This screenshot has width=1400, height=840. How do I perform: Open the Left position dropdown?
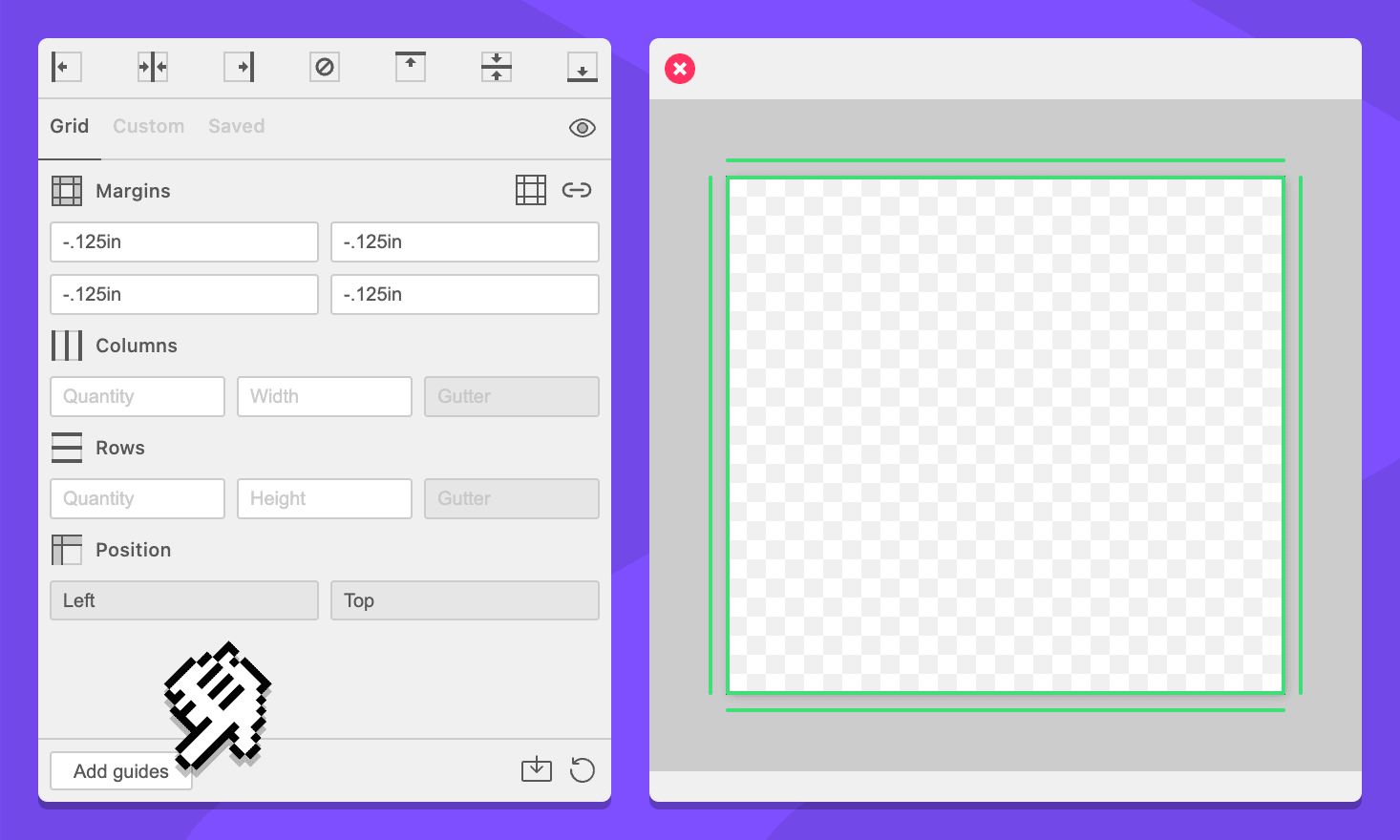pos(184,600)
